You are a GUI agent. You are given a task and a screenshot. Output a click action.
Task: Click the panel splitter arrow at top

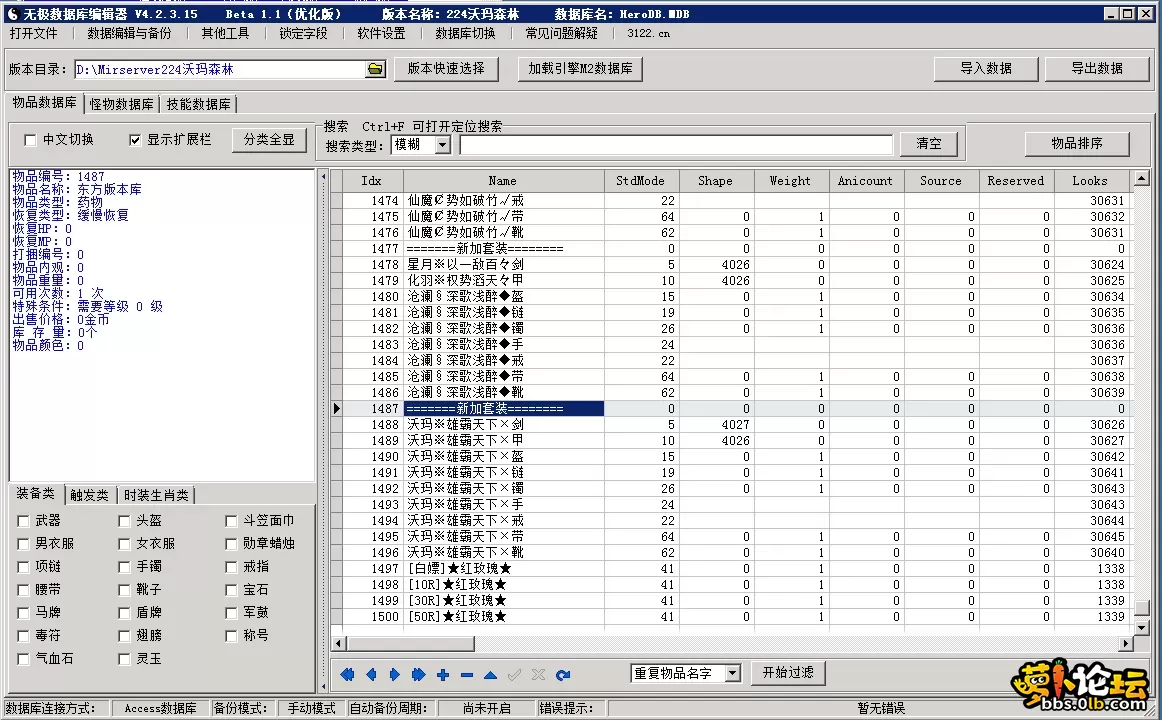[x=323, y=177]
